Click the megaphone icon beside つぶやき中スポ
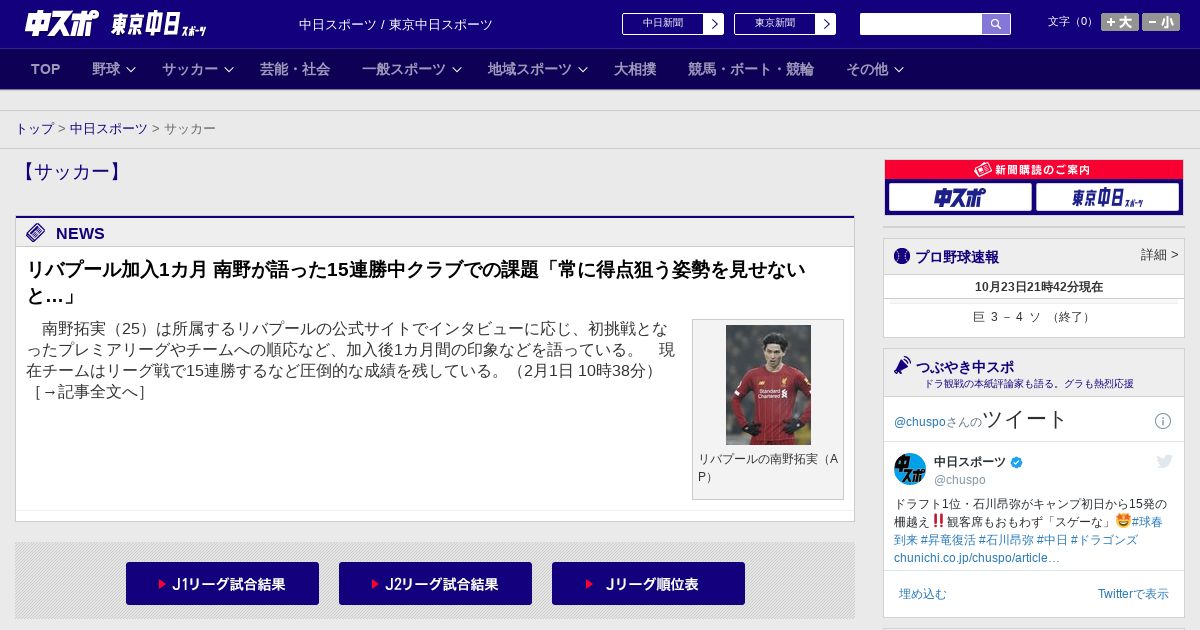1200x630 pixels. click(x=903, y=365)
